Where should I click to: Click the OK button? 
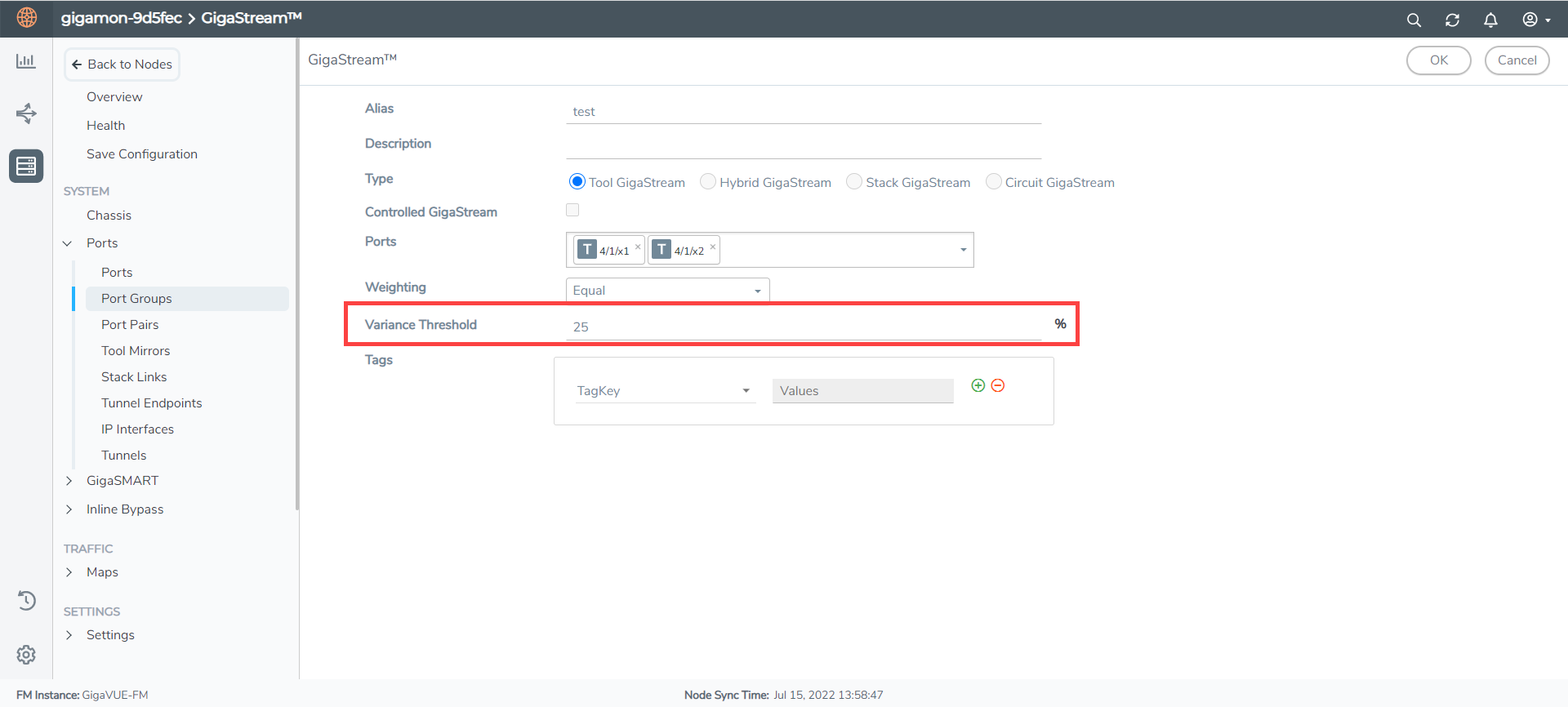(x=1438, y=60)
